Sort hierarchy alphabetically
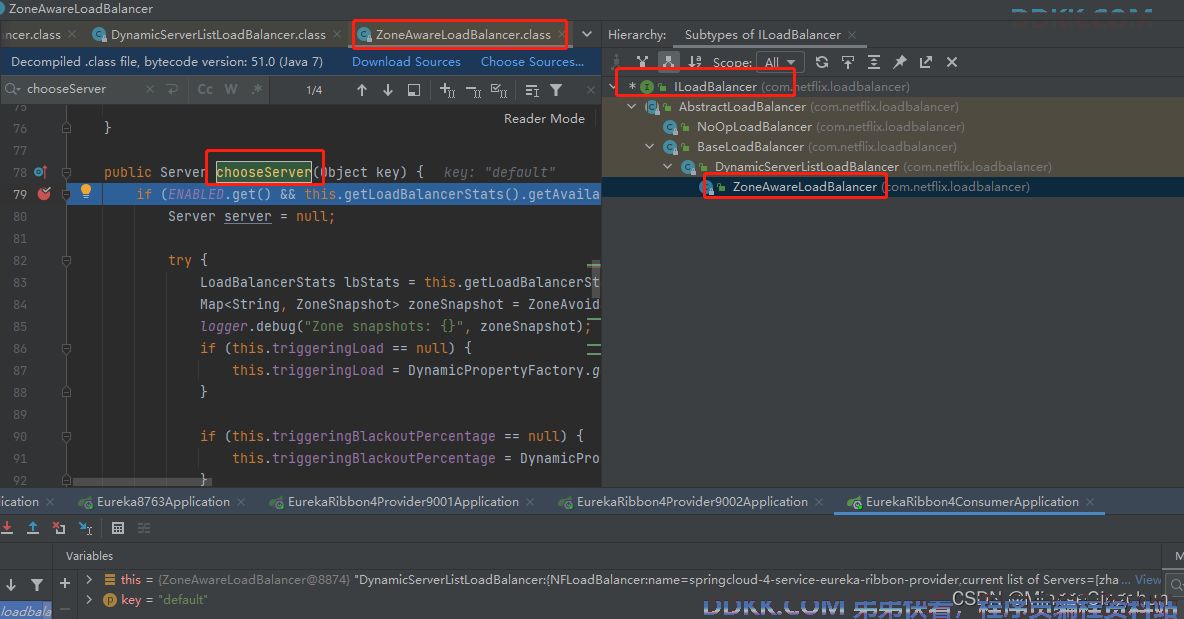Image resolution: width=1184 pixels, height=619 pixels. click(695, 62)
